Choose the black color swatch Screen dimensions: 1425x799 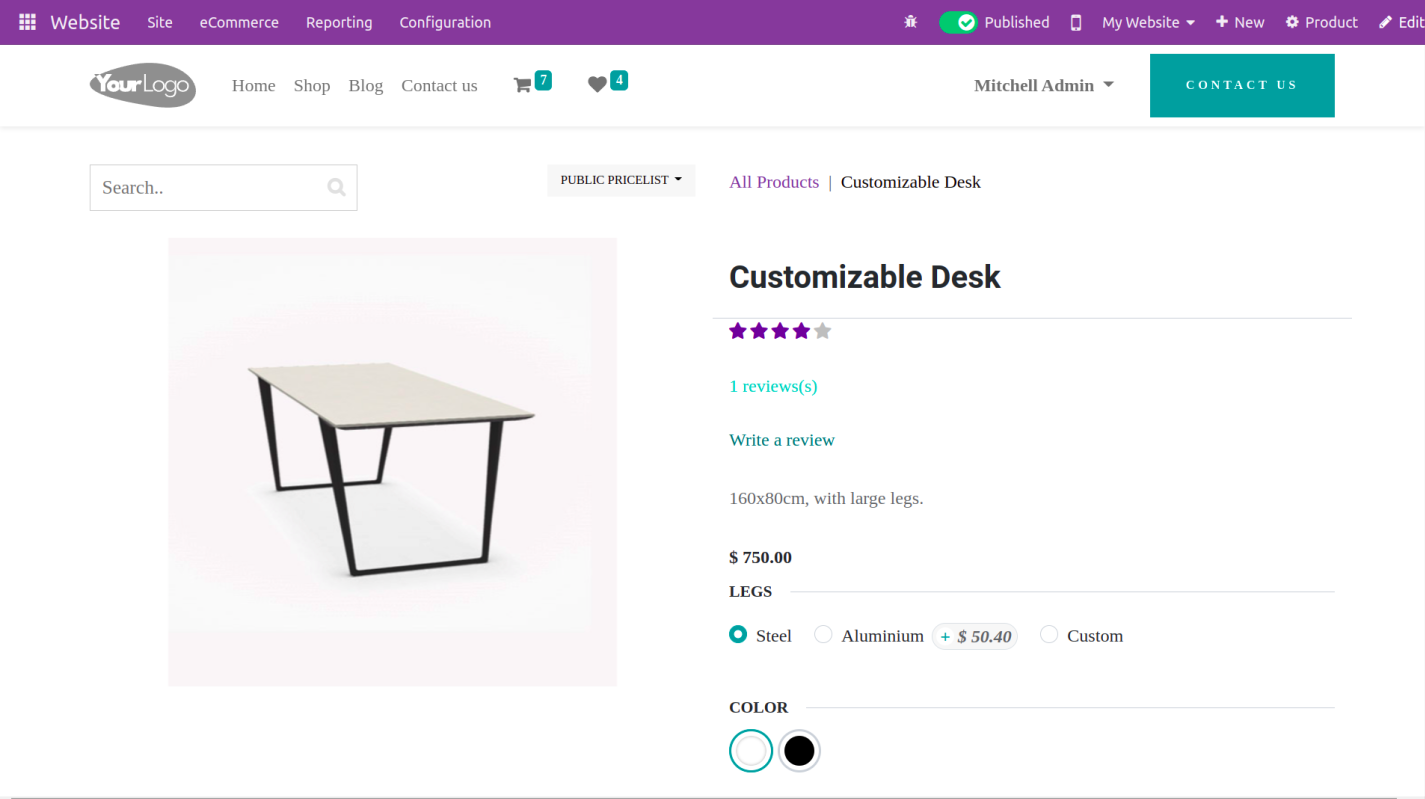799,751
